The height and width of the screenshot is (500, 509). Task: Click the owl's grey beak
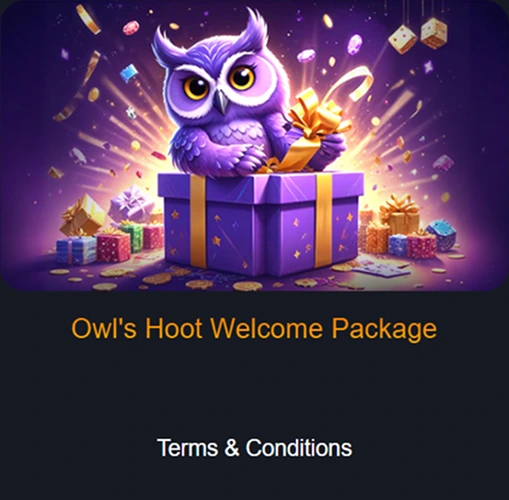click(221, 101)
